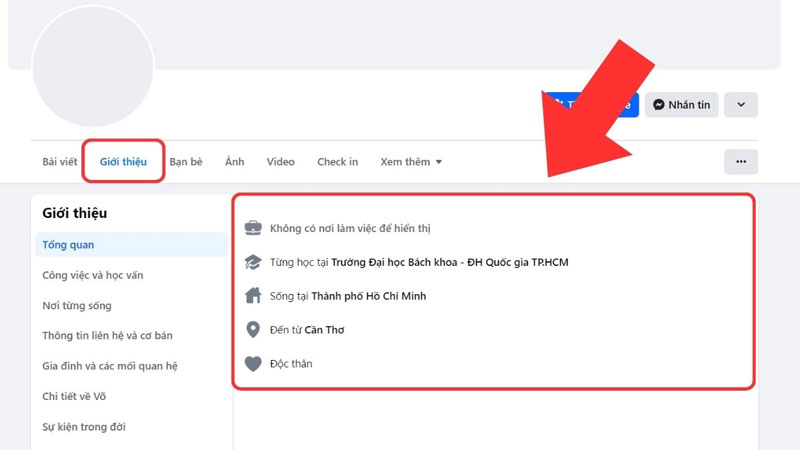Expand the Xem thêm tab dropdown
800x450 pixels.
coord(411,162)
